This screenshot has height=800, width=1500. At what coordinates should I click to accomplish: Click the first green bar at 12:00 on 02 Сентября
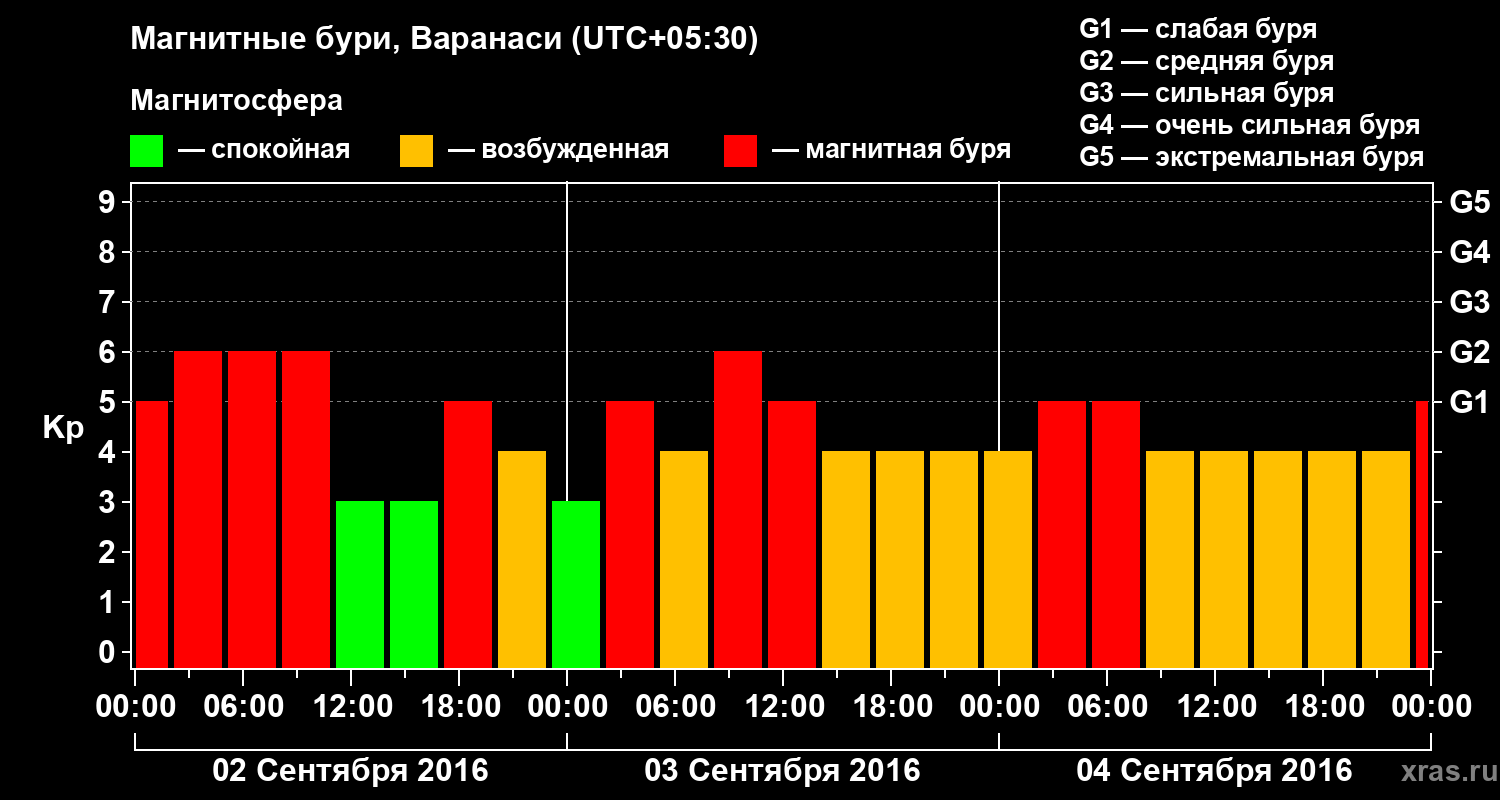[x=360, y=585]
